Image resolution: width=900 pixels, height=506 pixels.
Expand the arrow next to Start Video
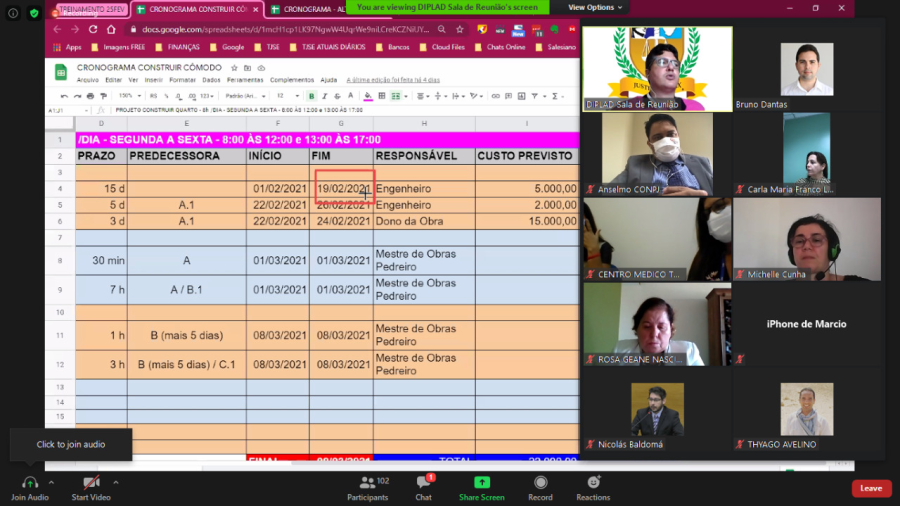point(115,482)
